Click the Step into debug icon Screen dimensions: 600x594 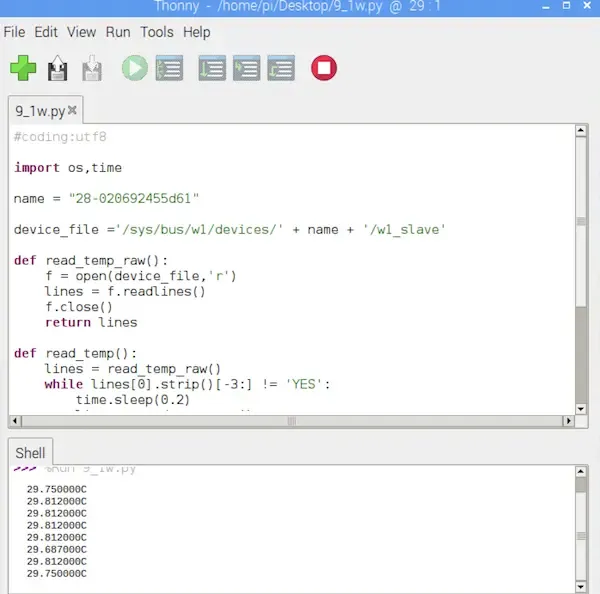click(246, 68)
